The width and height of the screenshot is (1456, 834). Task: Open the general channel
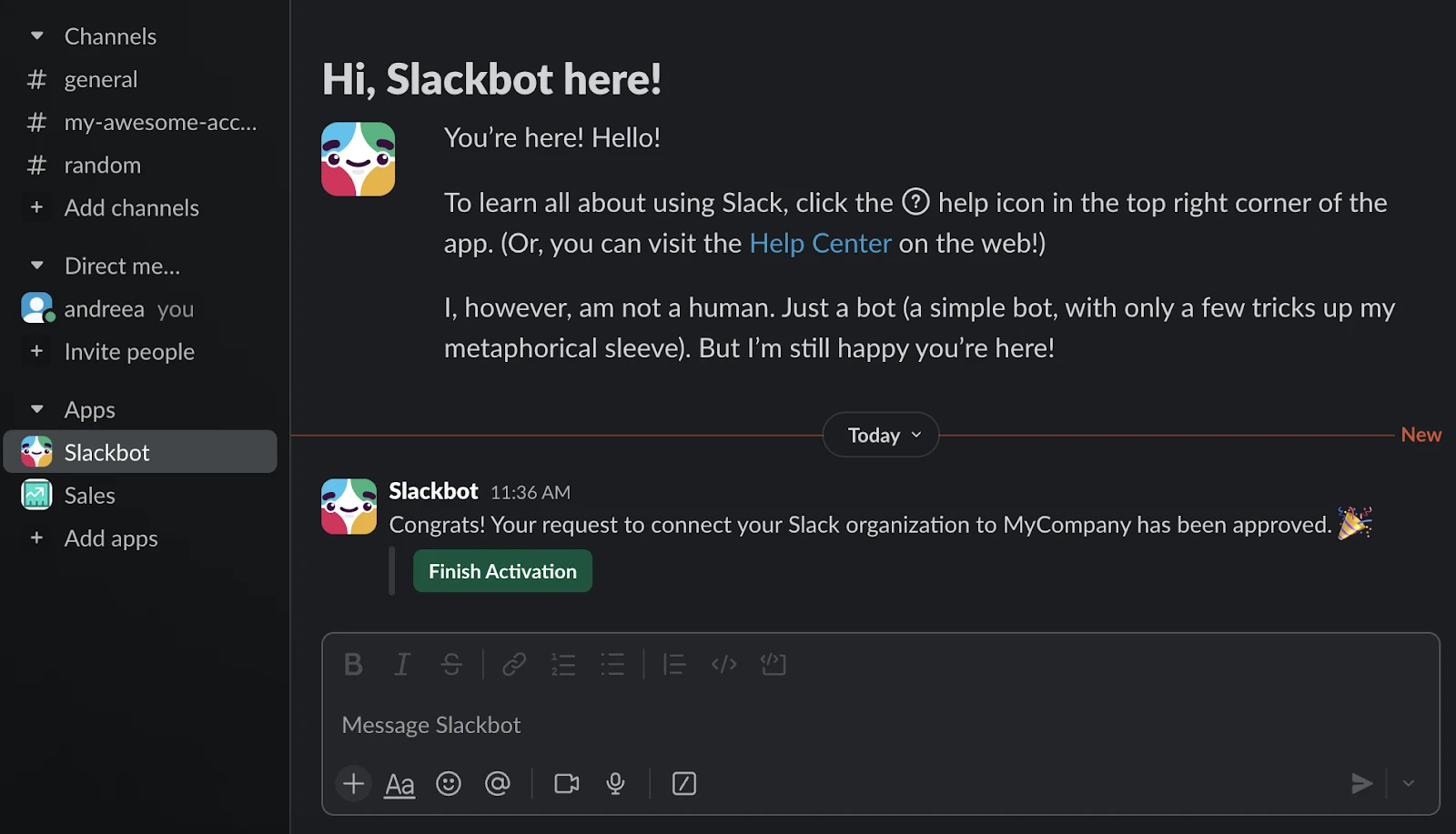pyautogui.click(x=101, y=80)
